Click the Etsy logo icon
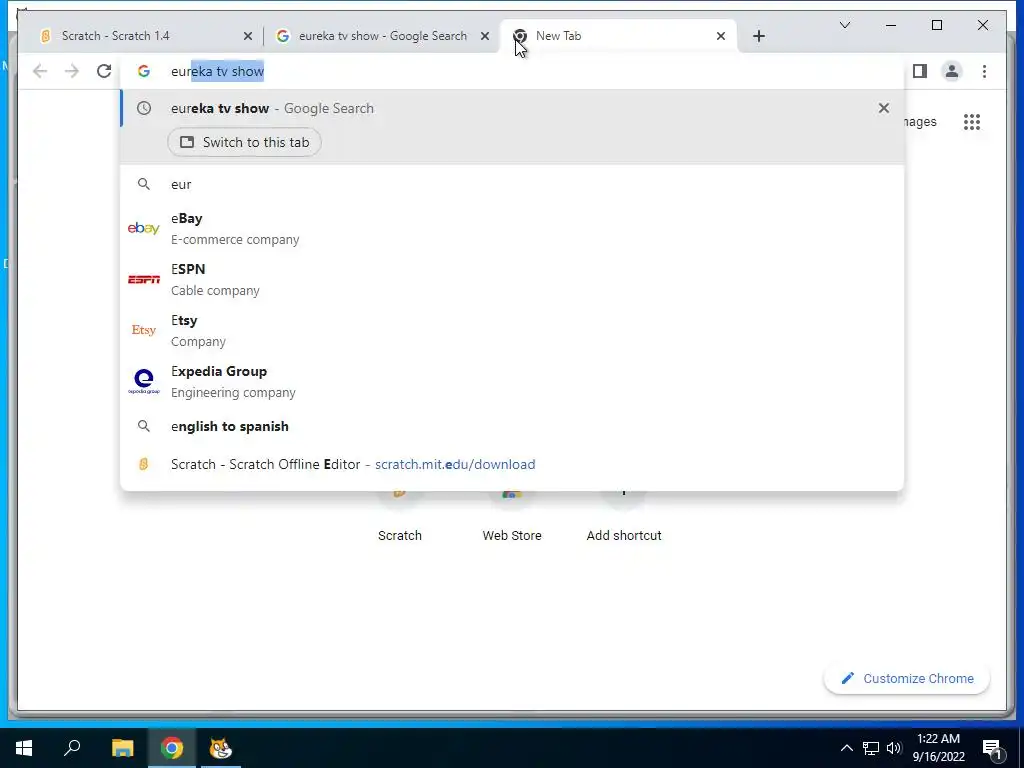 [x=144, y=330]
